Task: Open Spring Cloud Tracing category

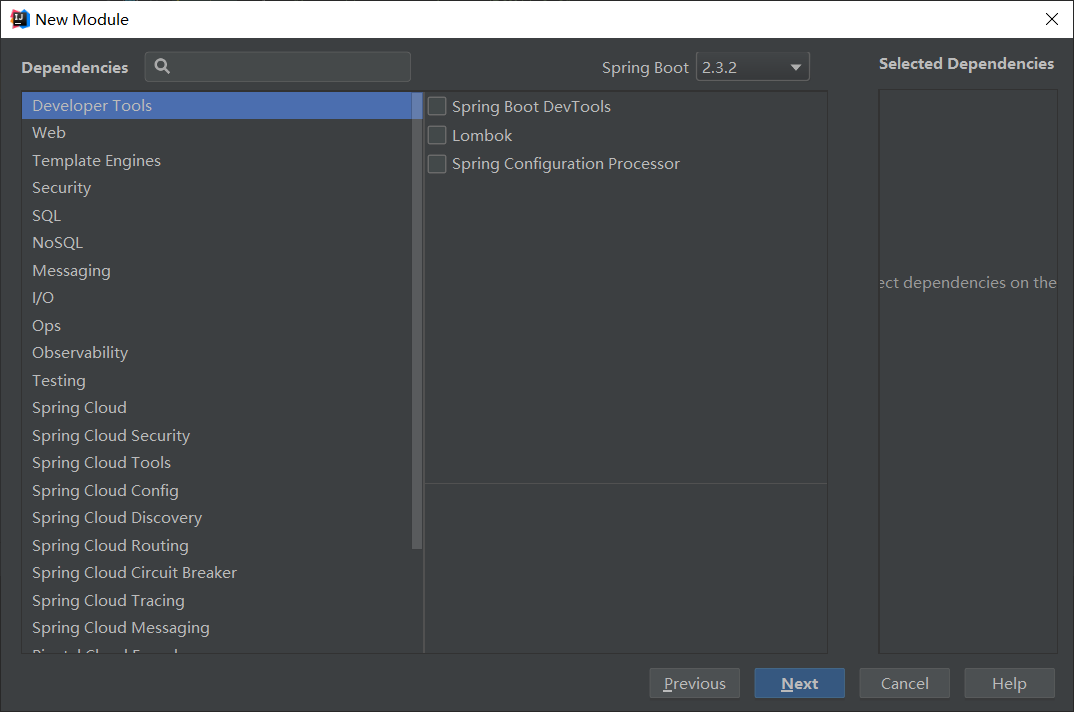Action: coord(217,601)
